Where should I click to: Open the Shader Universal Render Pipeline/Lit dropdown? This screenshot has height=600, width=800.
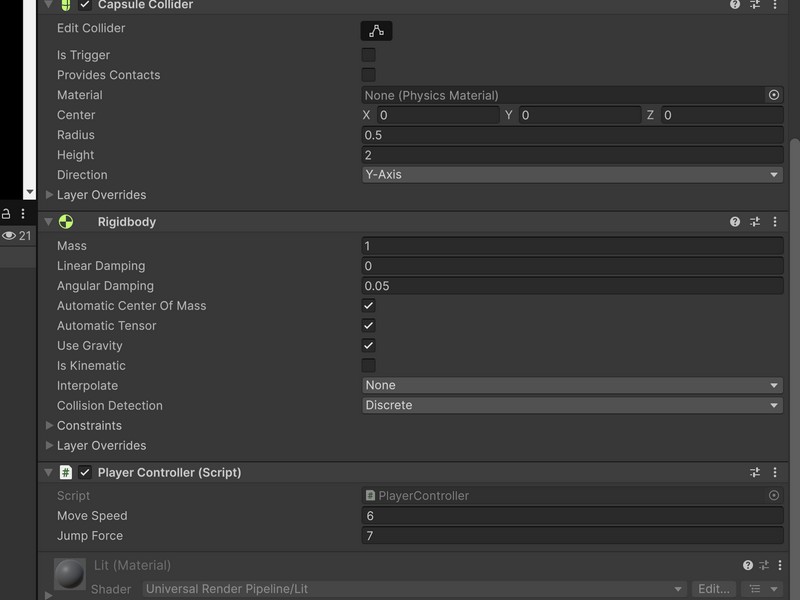tap(414, 589)
